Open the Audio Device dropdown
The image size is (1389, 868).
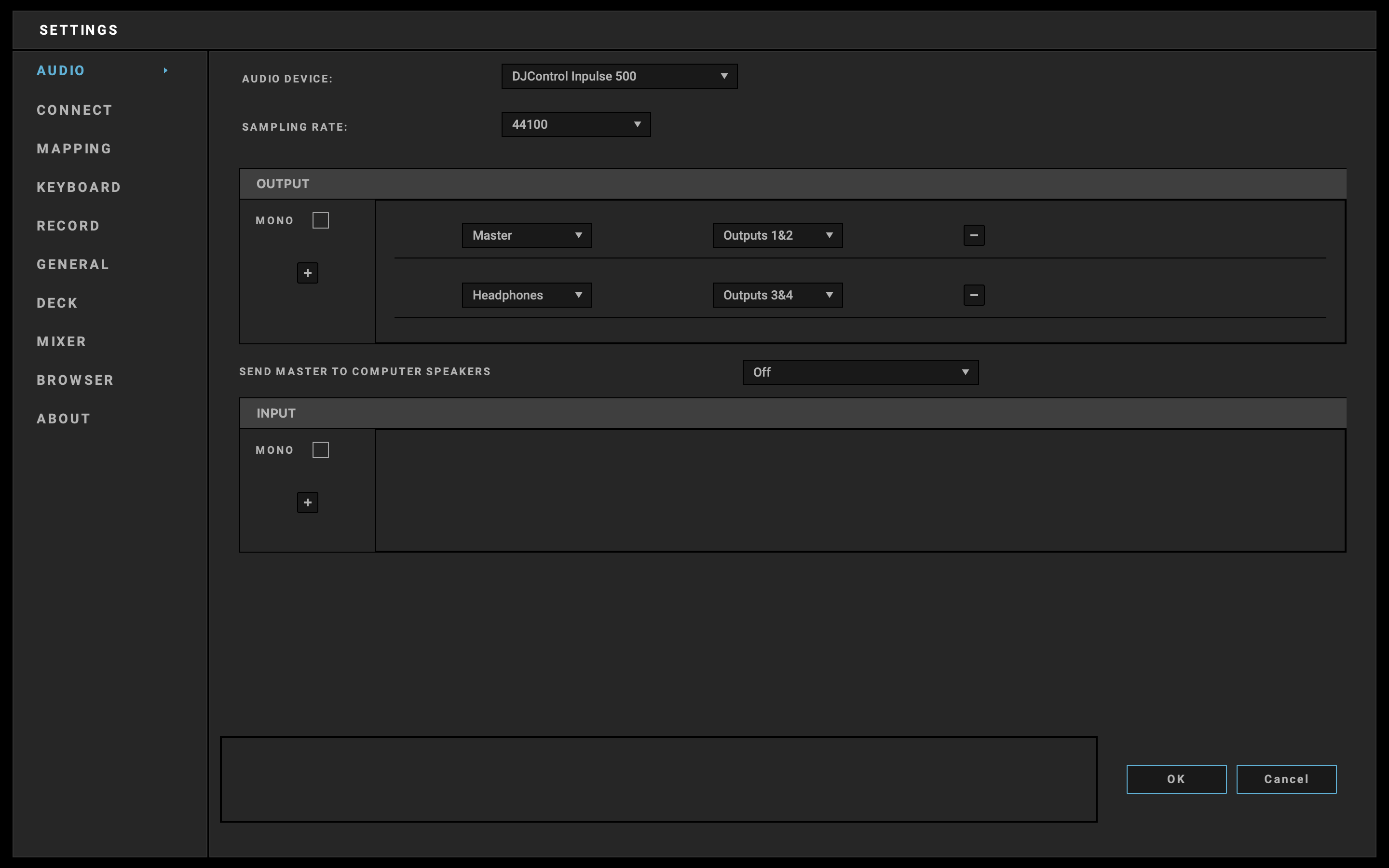[619, 76]
